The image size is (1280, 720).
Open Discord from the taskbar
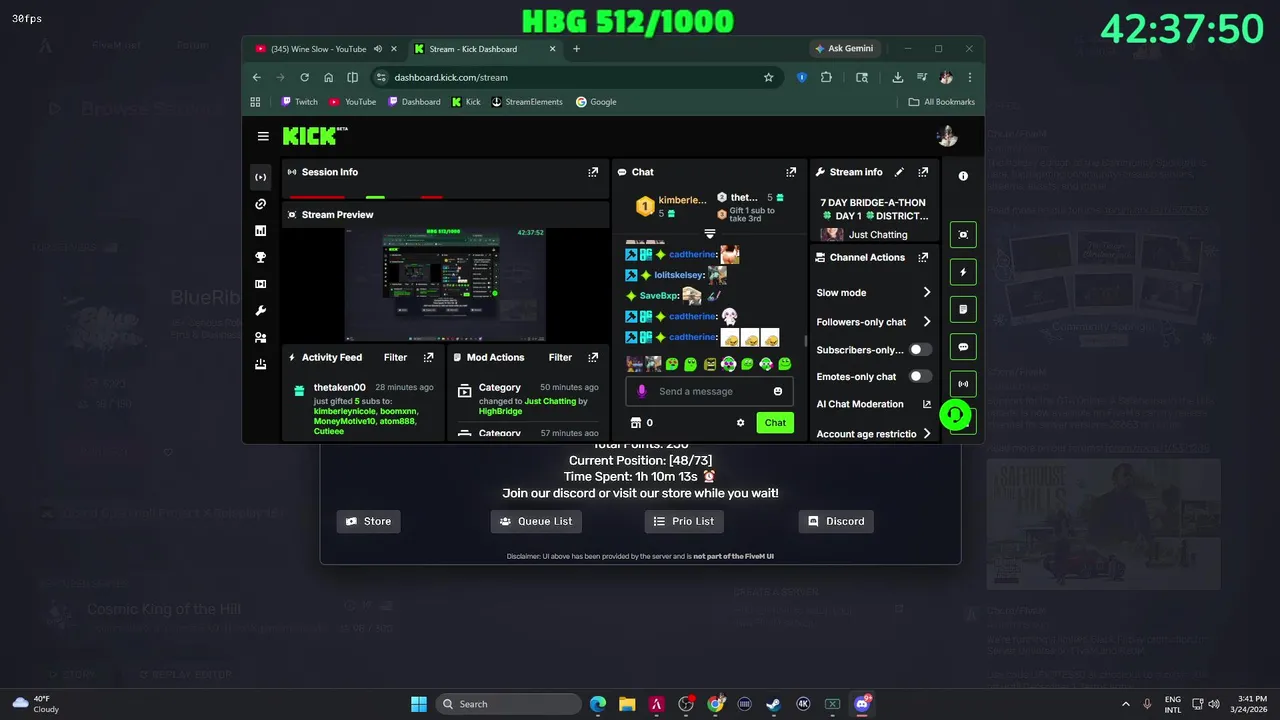862,704
